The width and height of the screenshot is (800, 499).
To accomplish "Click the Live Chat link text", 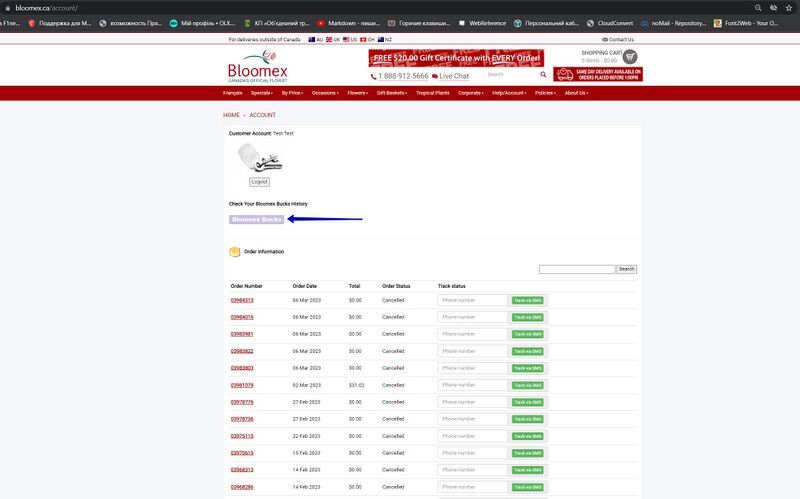I will coord(454,76).
